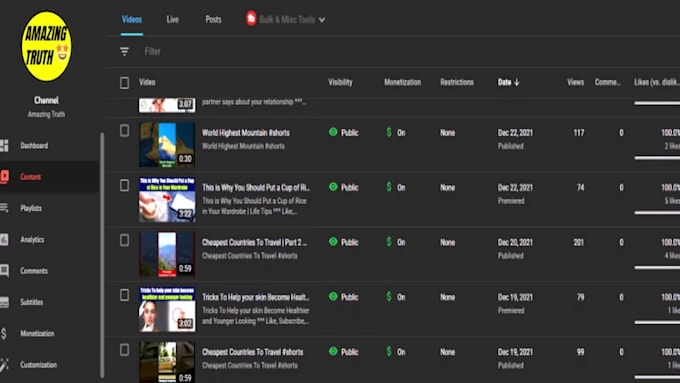Open the Tricks To Help skin thumbnail
The width and height of the screenshot is (680, 383).
(167, 309)
